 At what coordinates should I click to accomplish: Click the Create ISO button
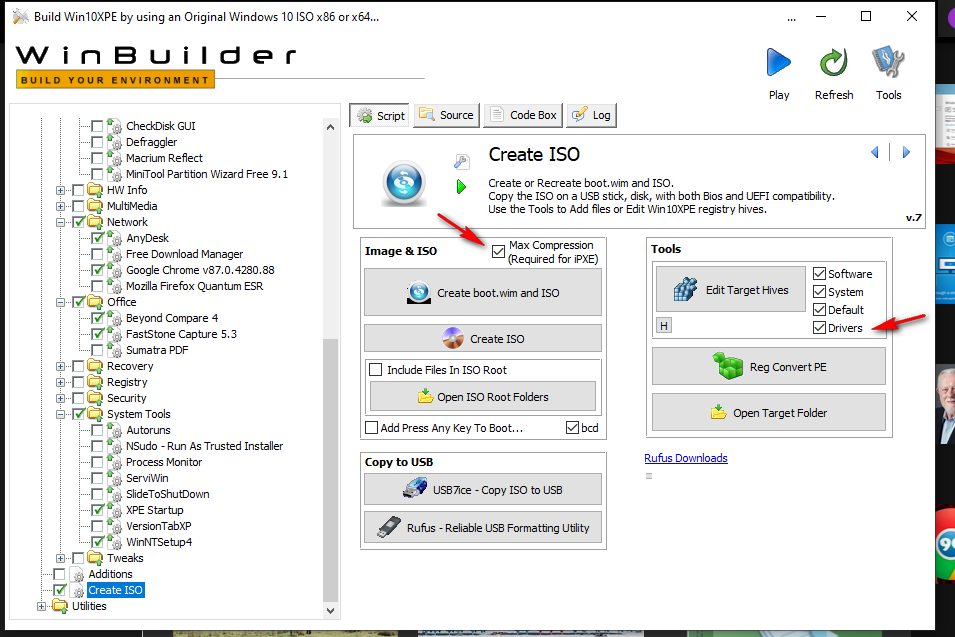coord(482,338)
